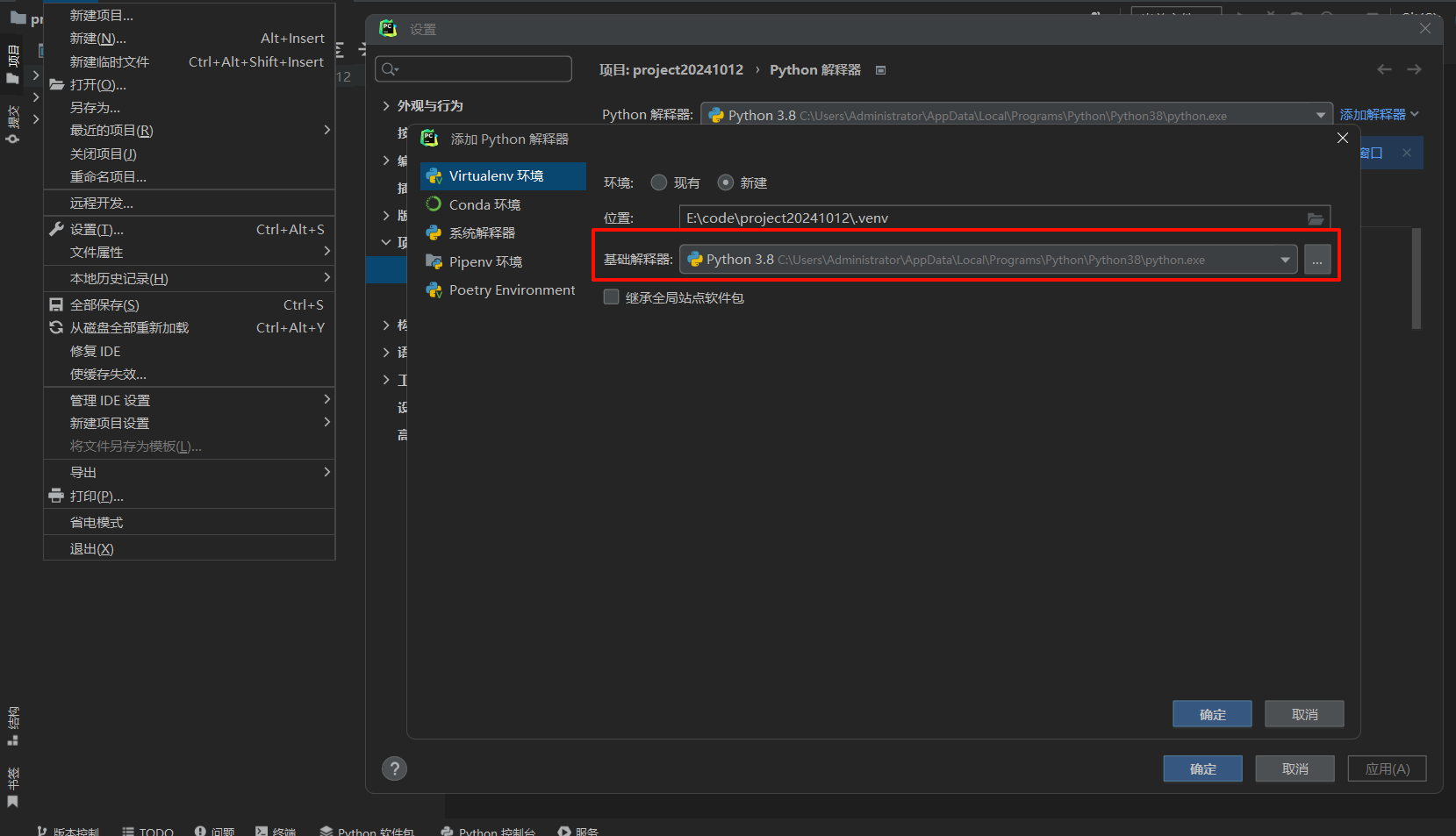Image resolution: width=1456 pixels, height=836 pixels.
Task: Expand the File Properties submenu
Action: coord(190,252)
